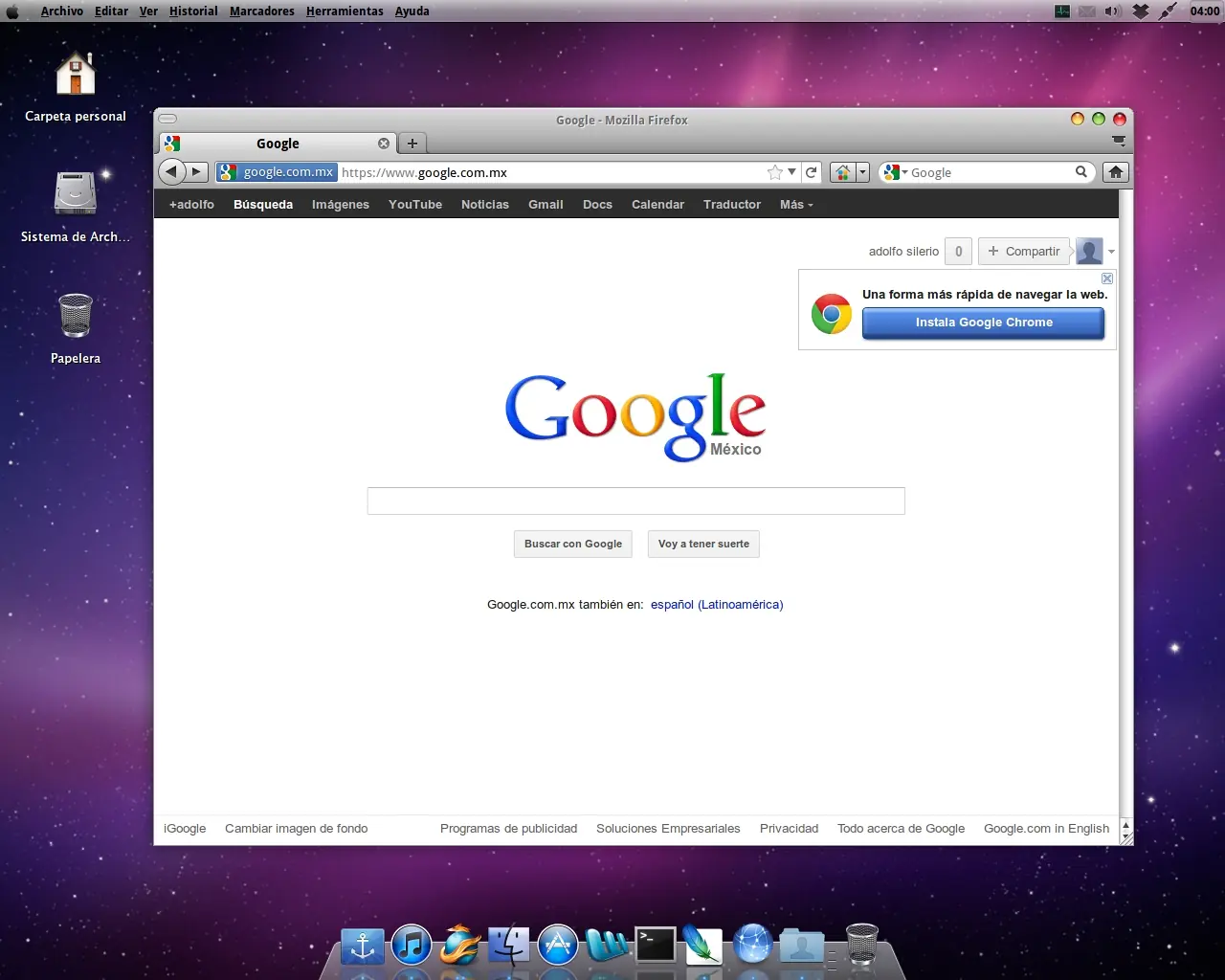1225x980 pixels.
Task: Click the Compartir button
Action: point(1024,252)
